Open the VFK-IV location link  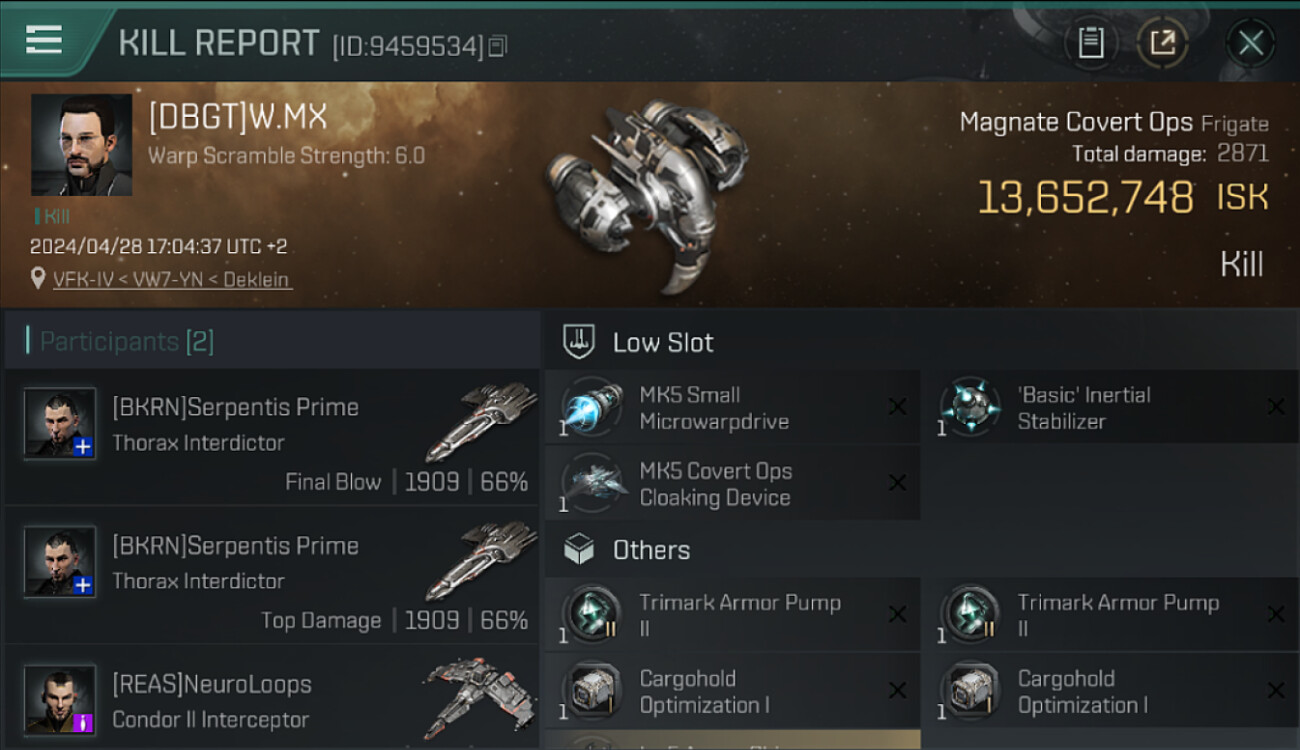tap(172, 280)
